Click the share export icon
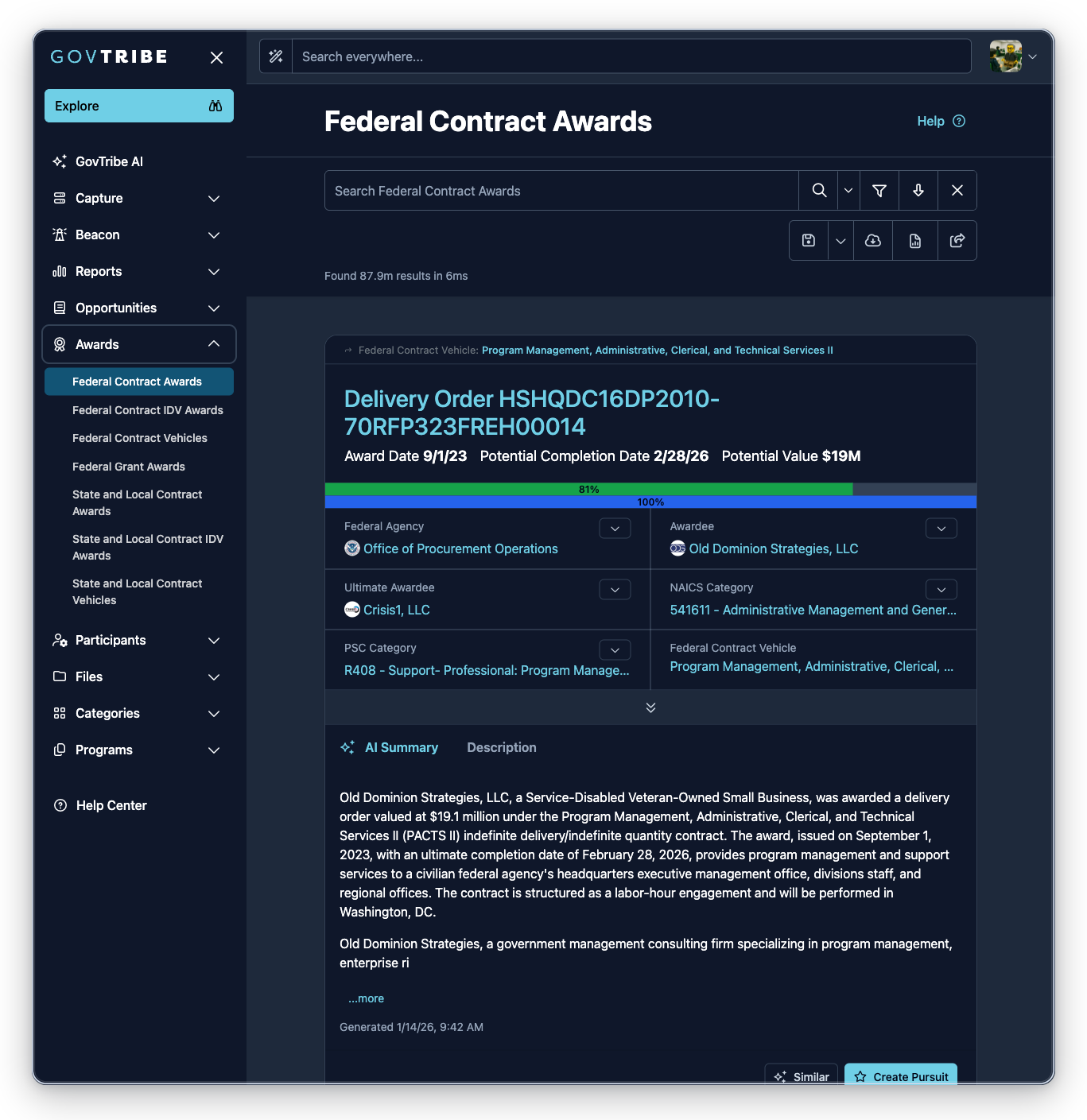The image size is (1087, 1120). tap(957, 241)
